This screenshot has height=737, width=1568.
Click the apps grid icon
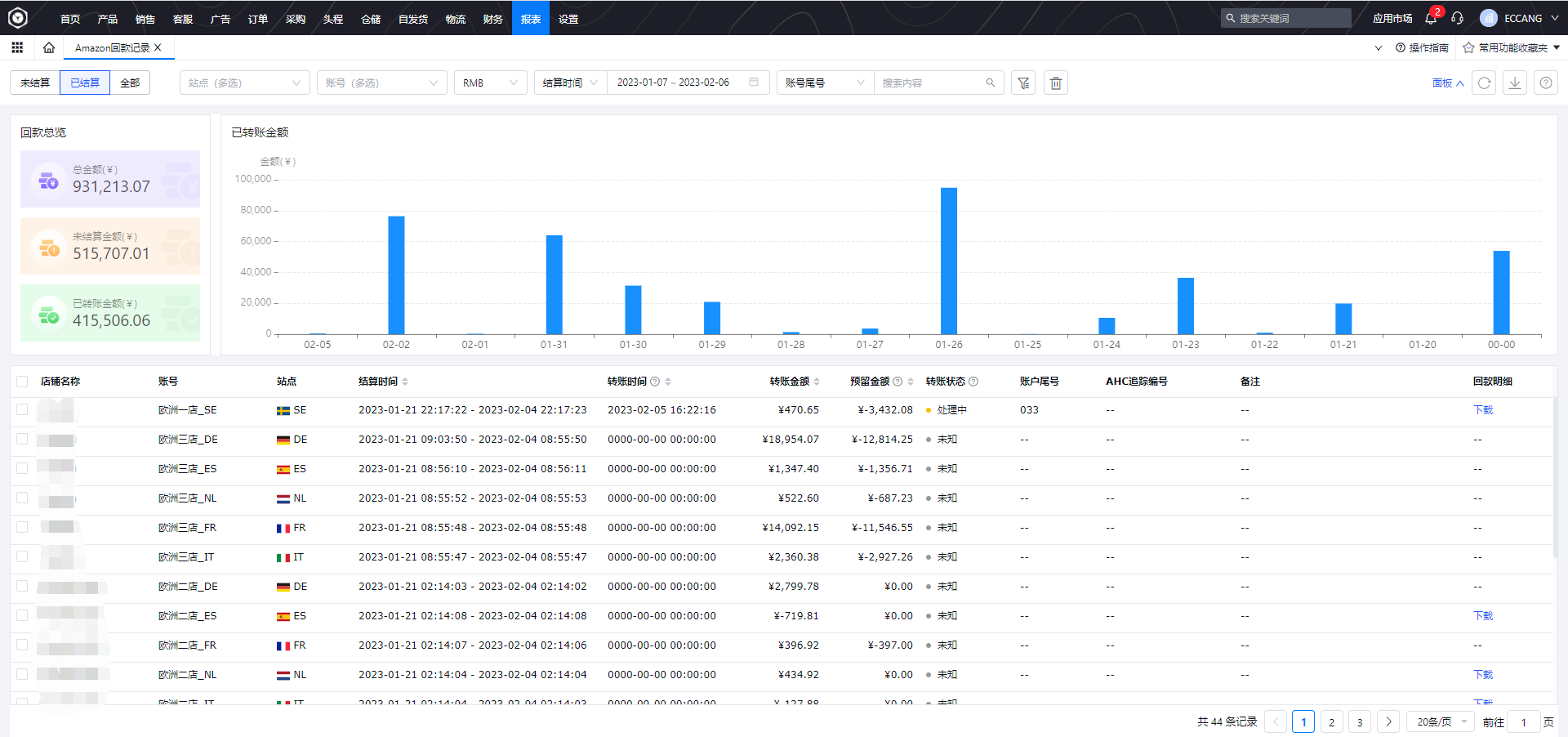[17, 47]
